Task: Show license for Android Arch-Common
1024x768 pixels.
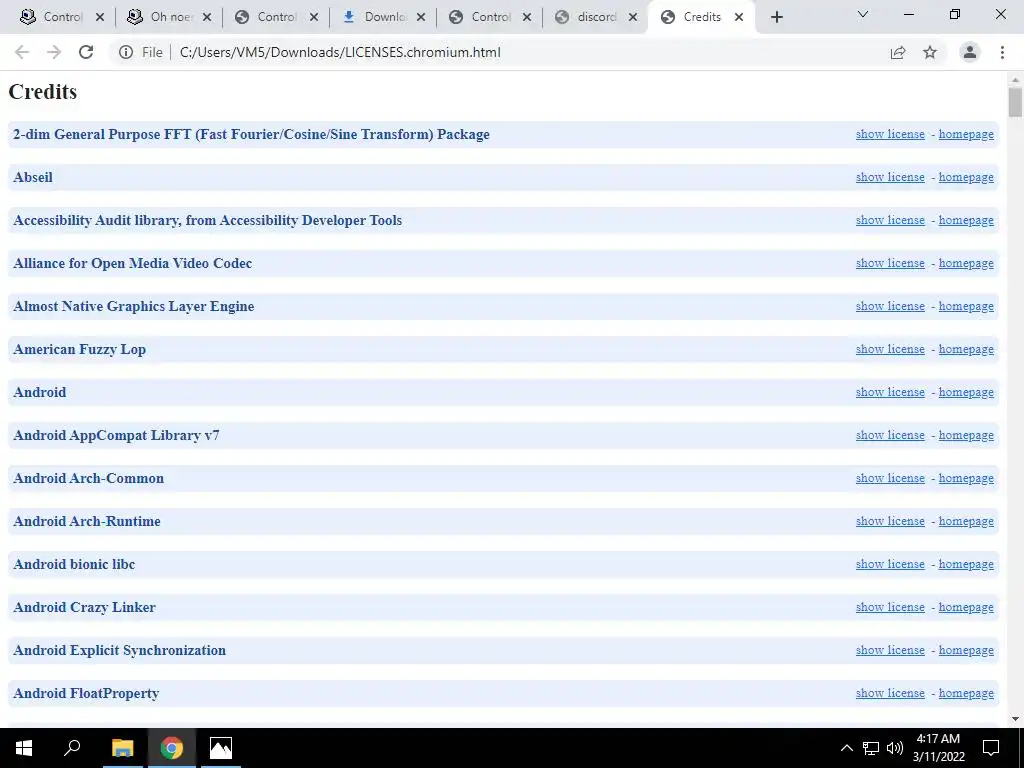Action: [890, 479]
